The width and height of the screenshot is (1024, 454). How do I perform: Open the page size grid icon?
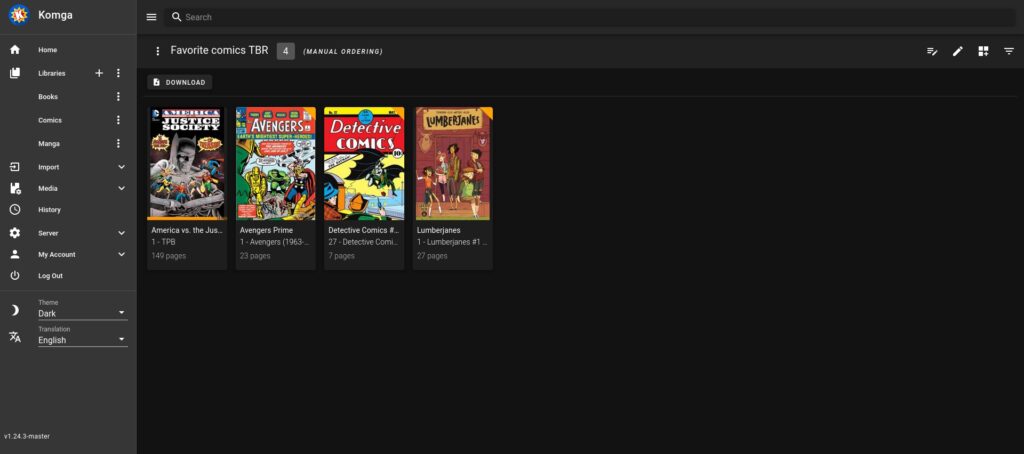pyautogui.click(x=983, y=51)
